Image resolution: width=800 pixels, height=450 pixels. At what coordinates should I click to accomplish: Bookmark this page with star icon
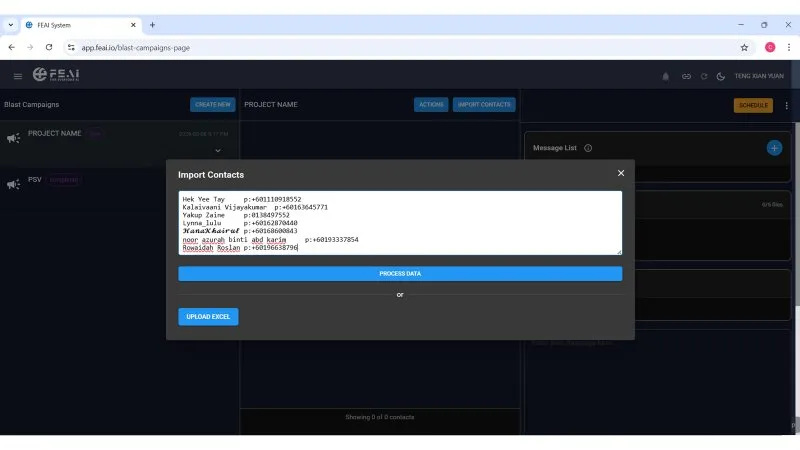point(744,47)
